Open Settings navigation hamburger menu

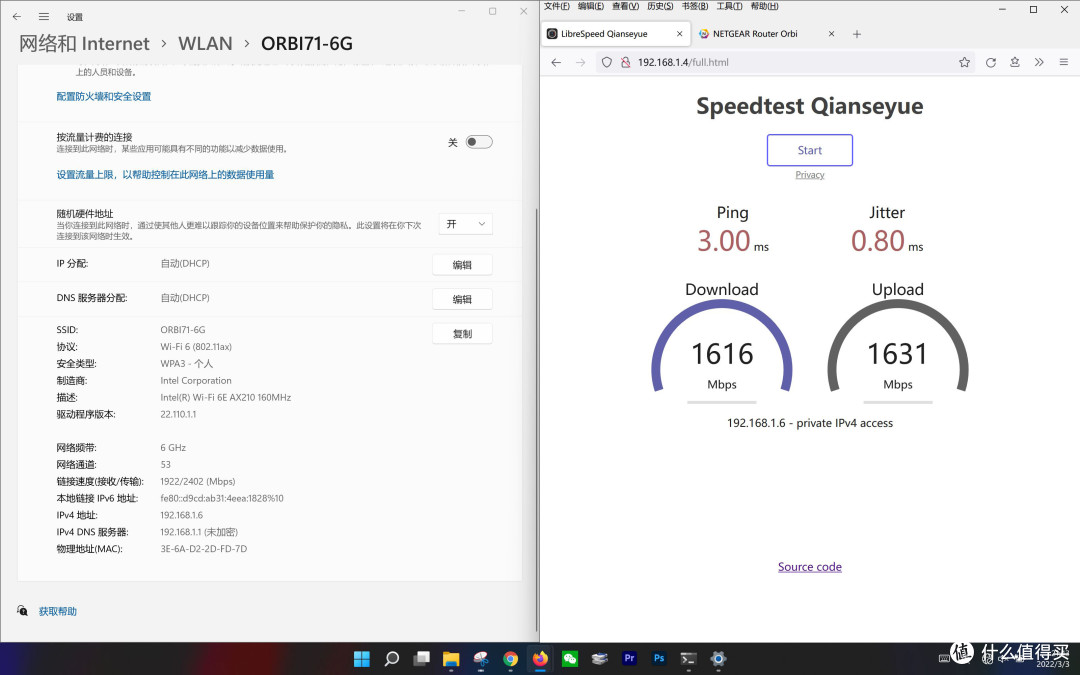point(43,17)
